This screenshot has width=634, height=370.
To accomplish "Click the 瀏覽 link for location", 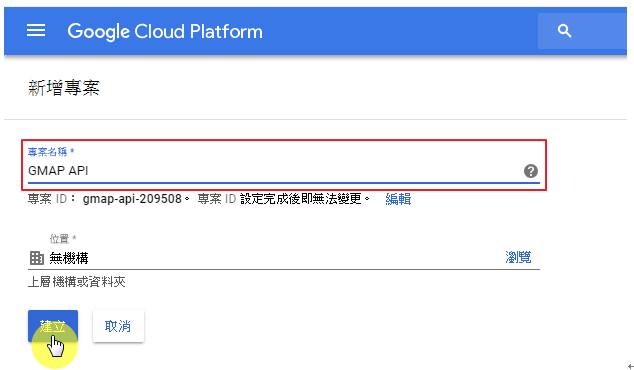I will tap(518, 257).
